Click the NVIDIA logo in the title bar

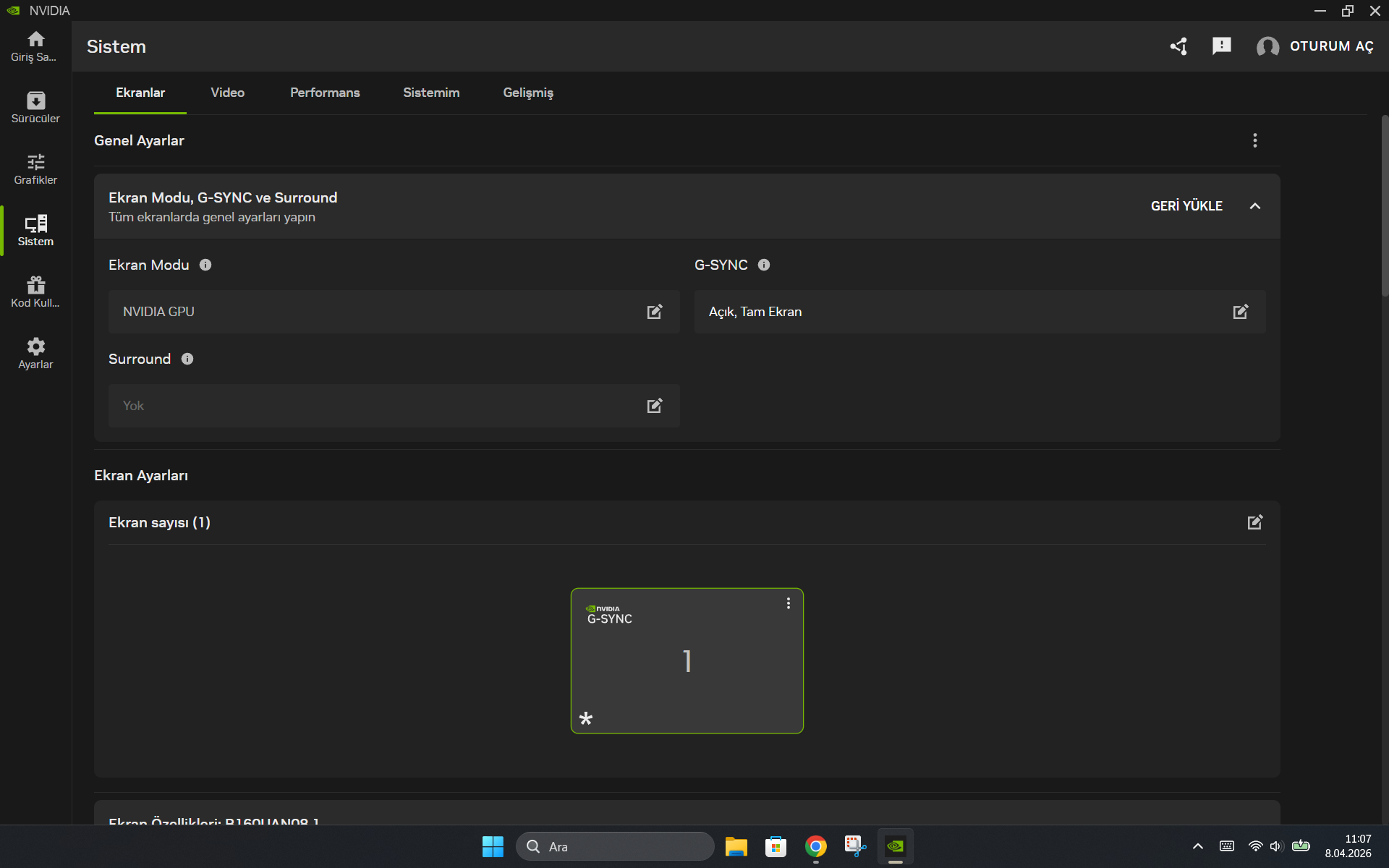pyautogui.click(x=13, y=10)
